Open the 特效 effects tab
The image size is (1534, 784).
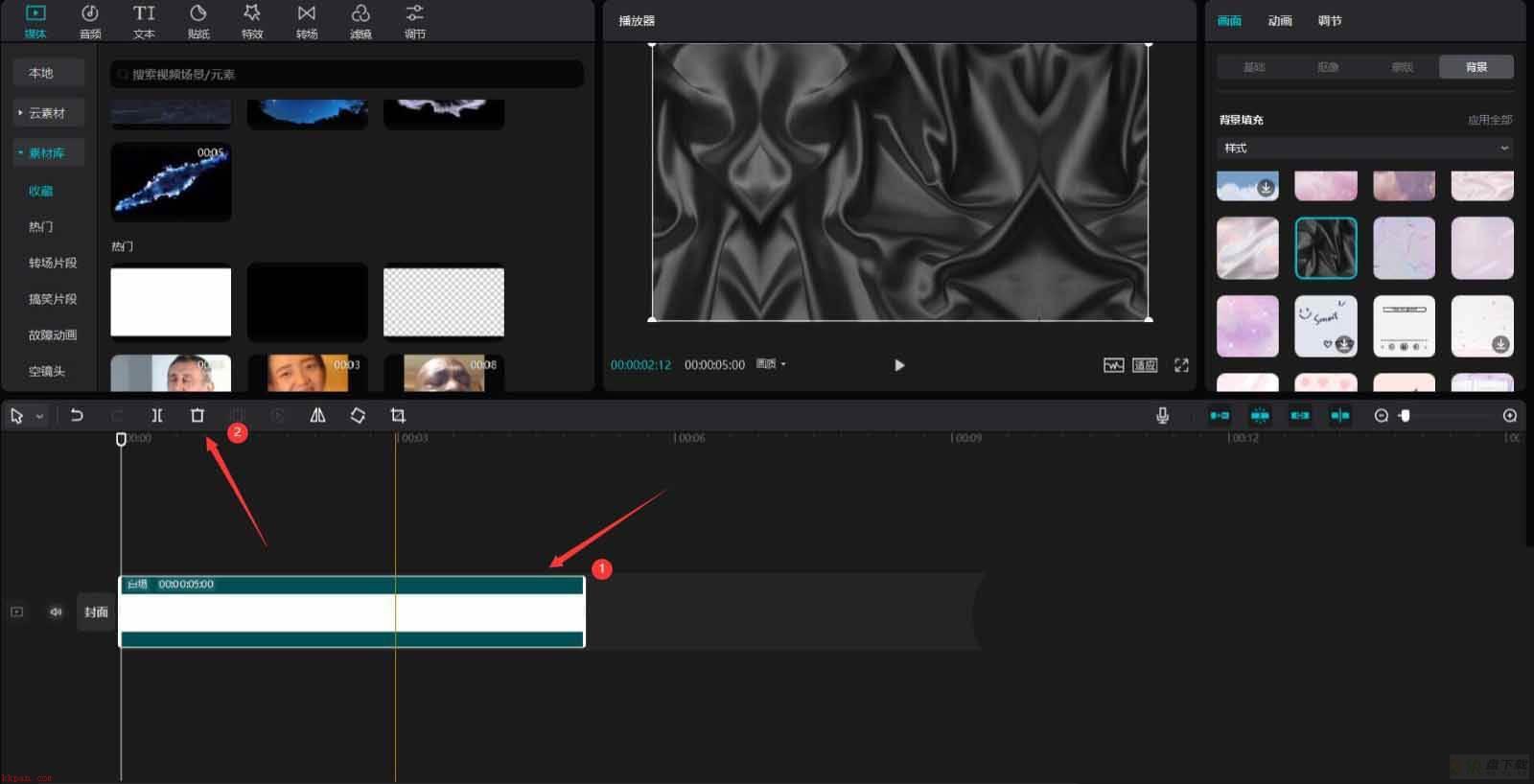click(252, 21)
